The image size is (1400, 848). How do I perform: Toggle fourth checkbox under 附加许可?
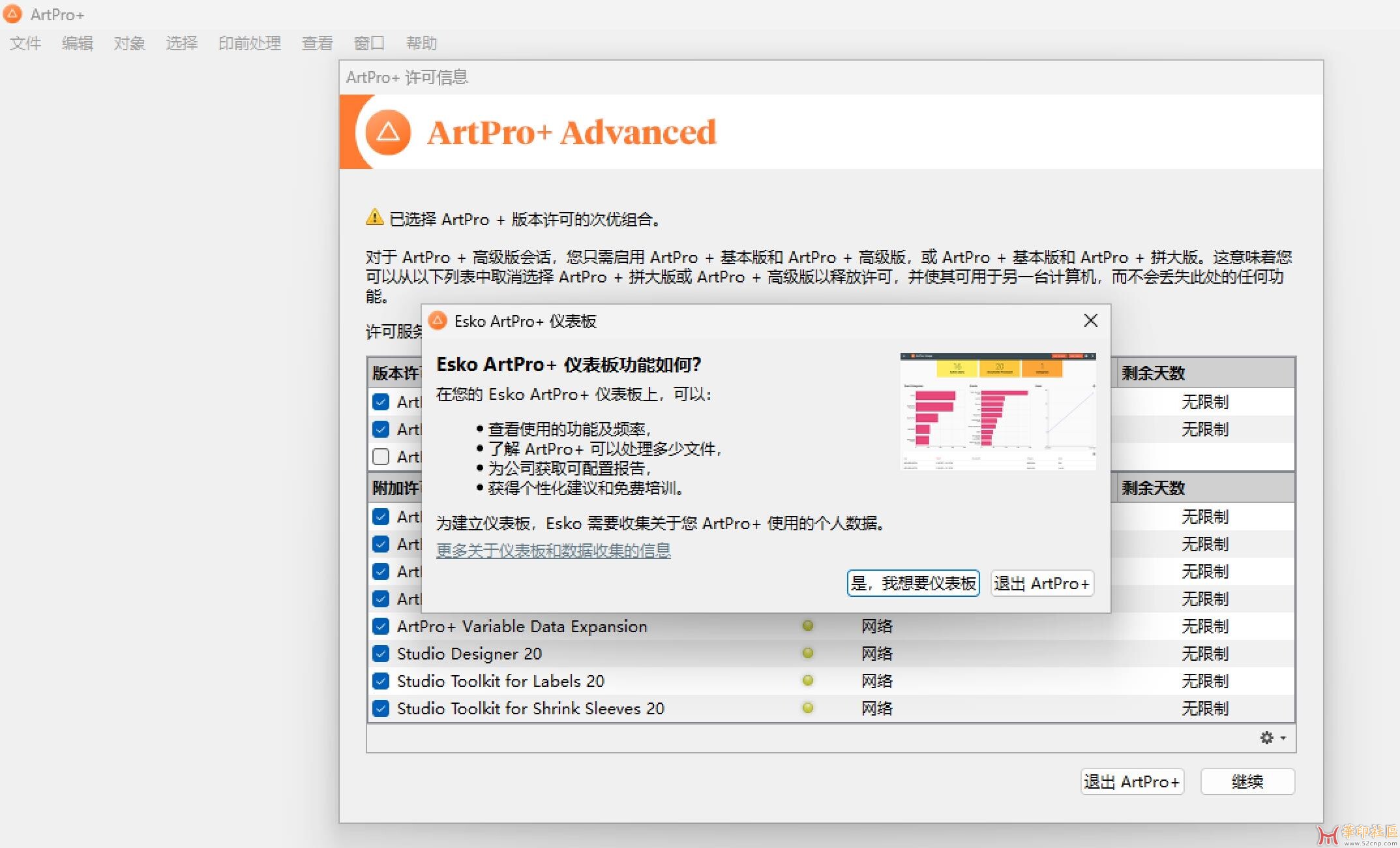click(x=381, y=599)
